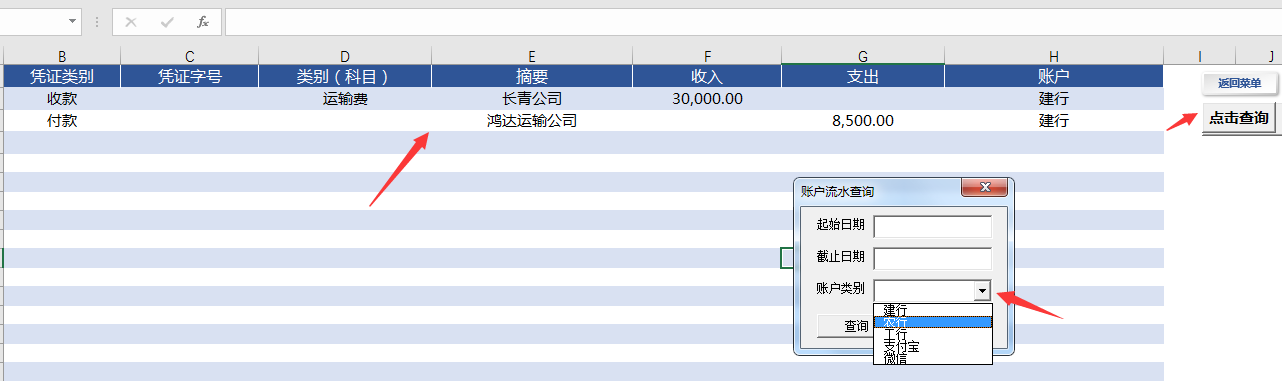This screenshot has height=381, width=1282.
Task: Click the 付款 cell
Action: (x=62, y=120)
